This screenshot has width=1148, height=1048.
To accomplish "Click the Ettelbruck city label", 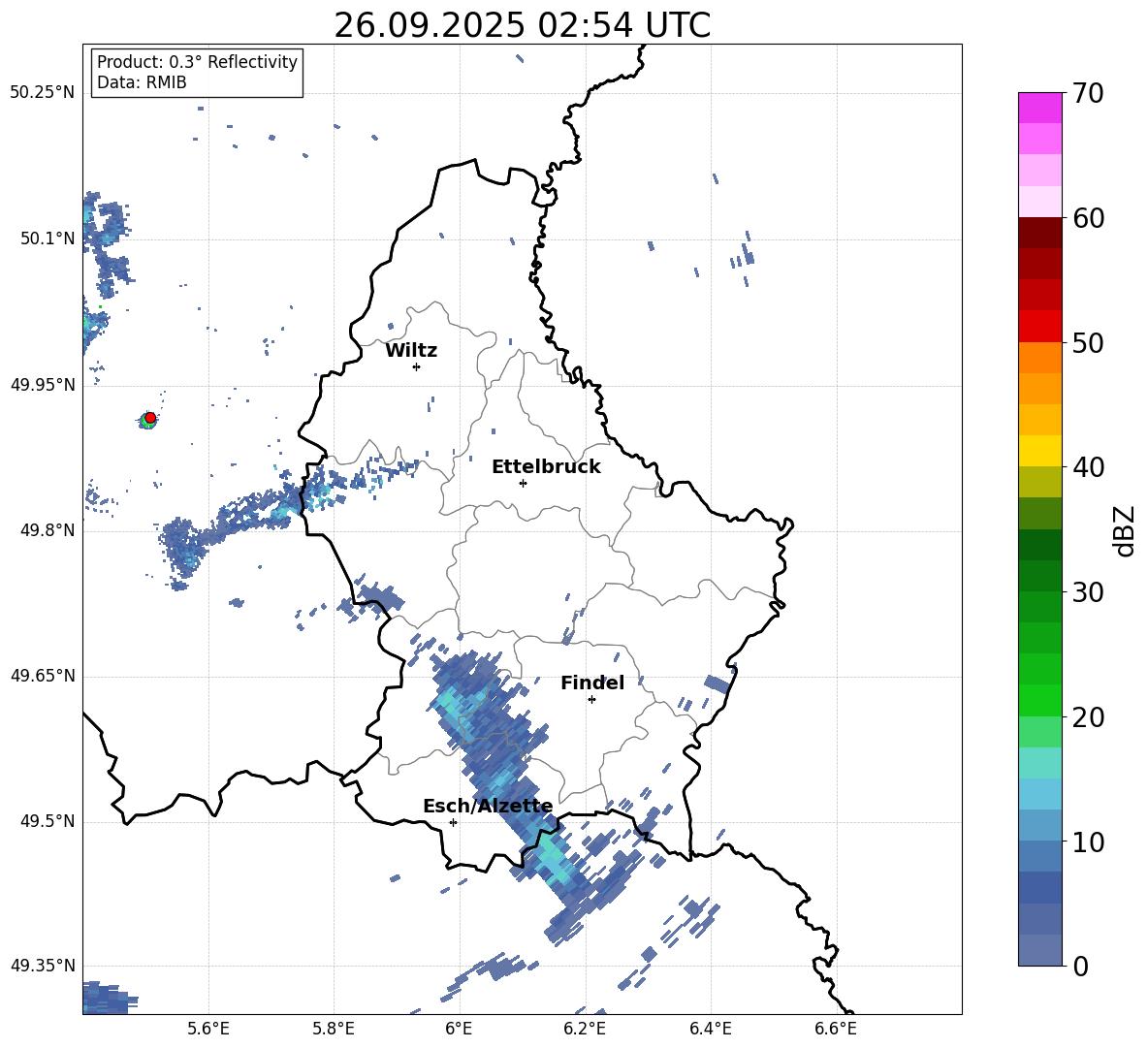I will [x=546, y=467].
